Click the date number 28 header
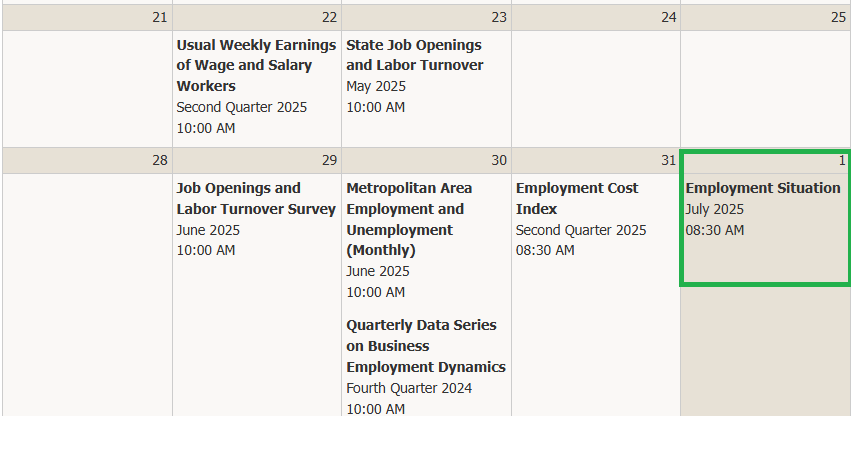The height and width of the screenshot is (466, 851). tap(160, 160)
